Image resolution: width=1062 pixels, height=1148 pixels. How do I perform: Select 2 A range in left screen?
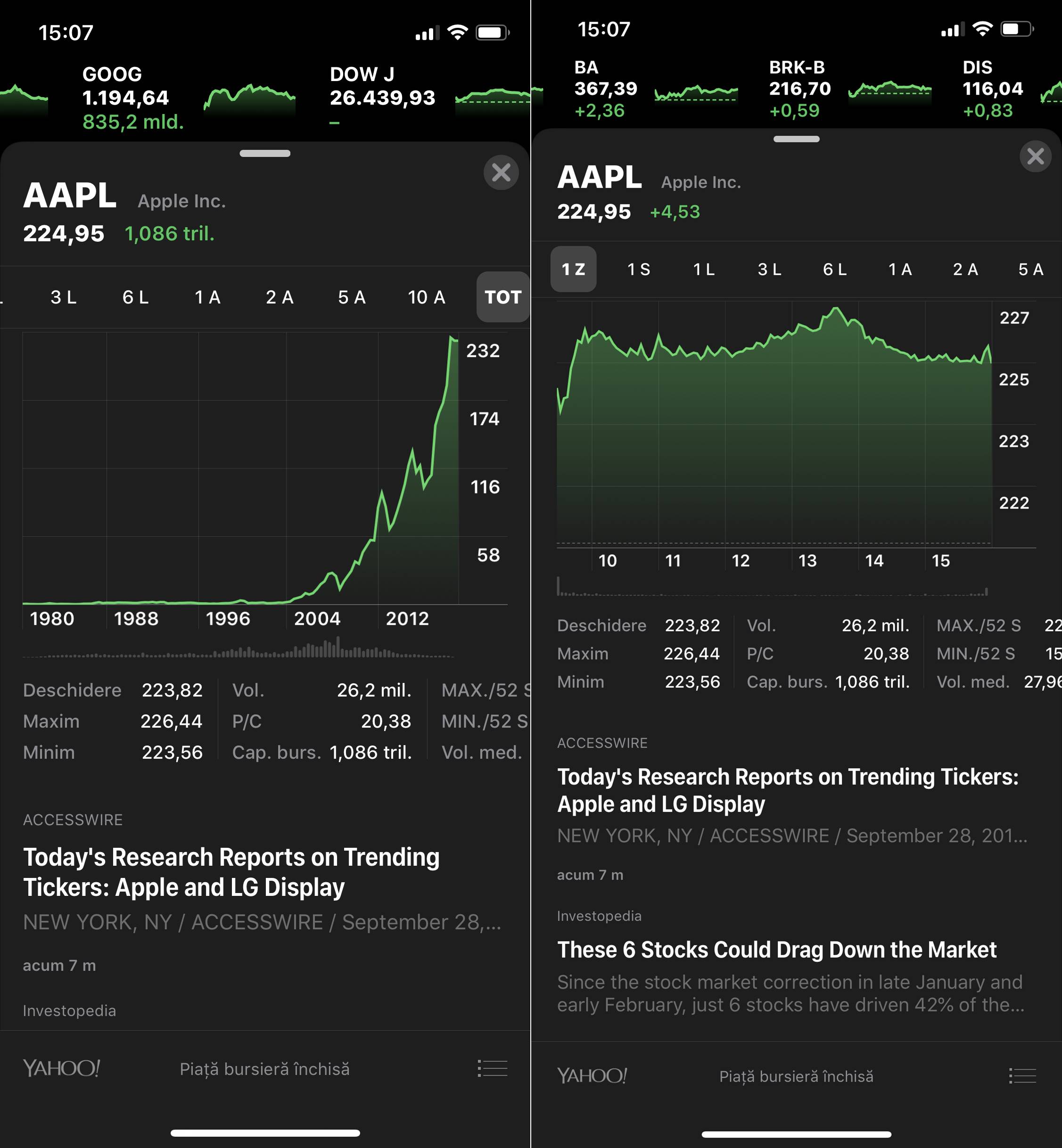pyautogui.click(x=280, y=297)
